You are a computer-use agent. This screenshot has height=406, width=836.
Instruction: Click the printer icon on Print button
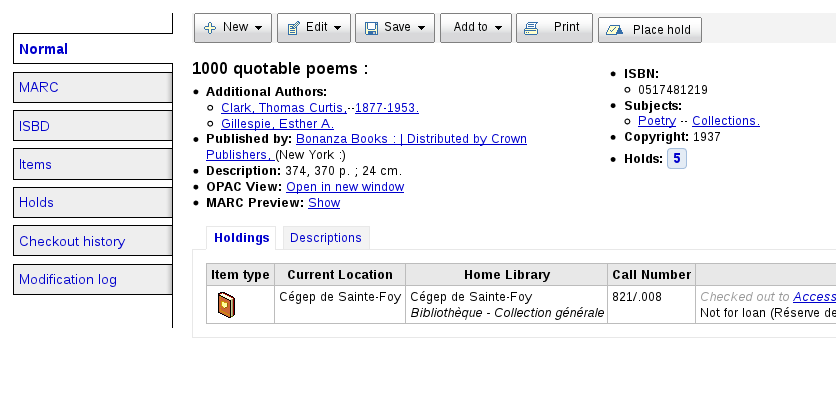[x=531, y=28]
